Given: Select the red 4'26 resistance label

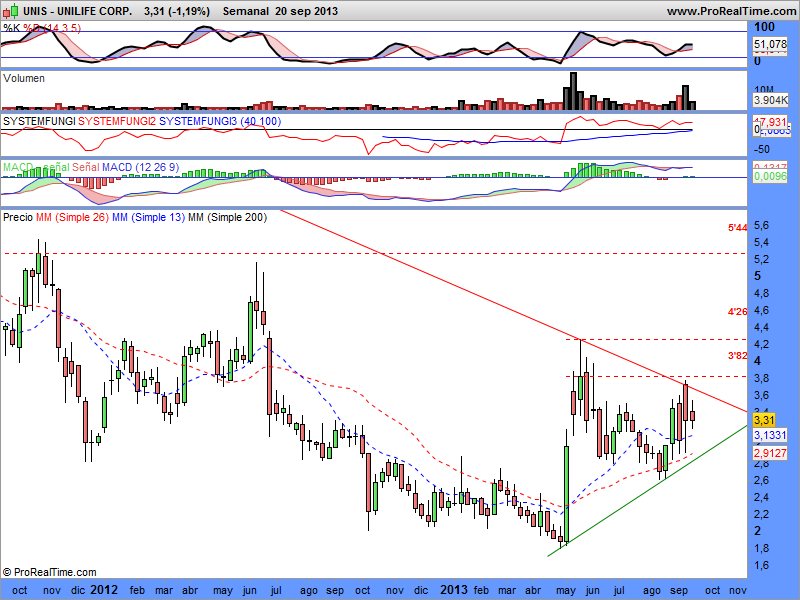Looking at the screenshot, I should click(737, 311).
